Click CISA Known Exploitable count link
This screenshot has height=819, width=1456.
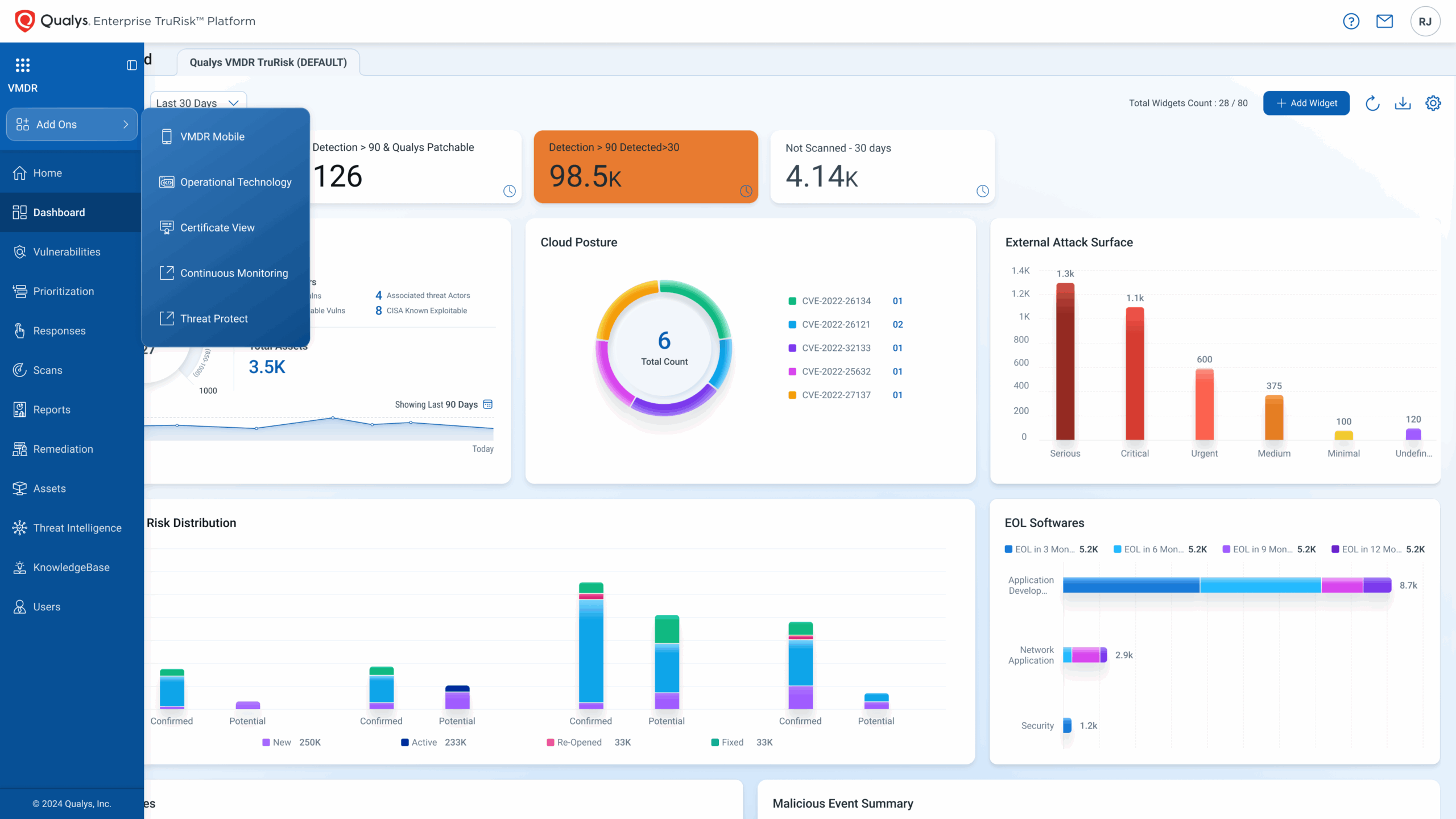coord(378,311)
